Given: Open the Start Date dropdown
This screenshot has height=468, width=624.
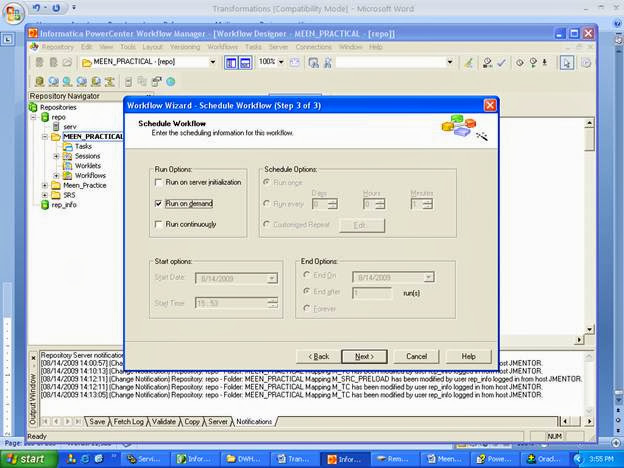Looking at the screenshot, I should 272,278.
